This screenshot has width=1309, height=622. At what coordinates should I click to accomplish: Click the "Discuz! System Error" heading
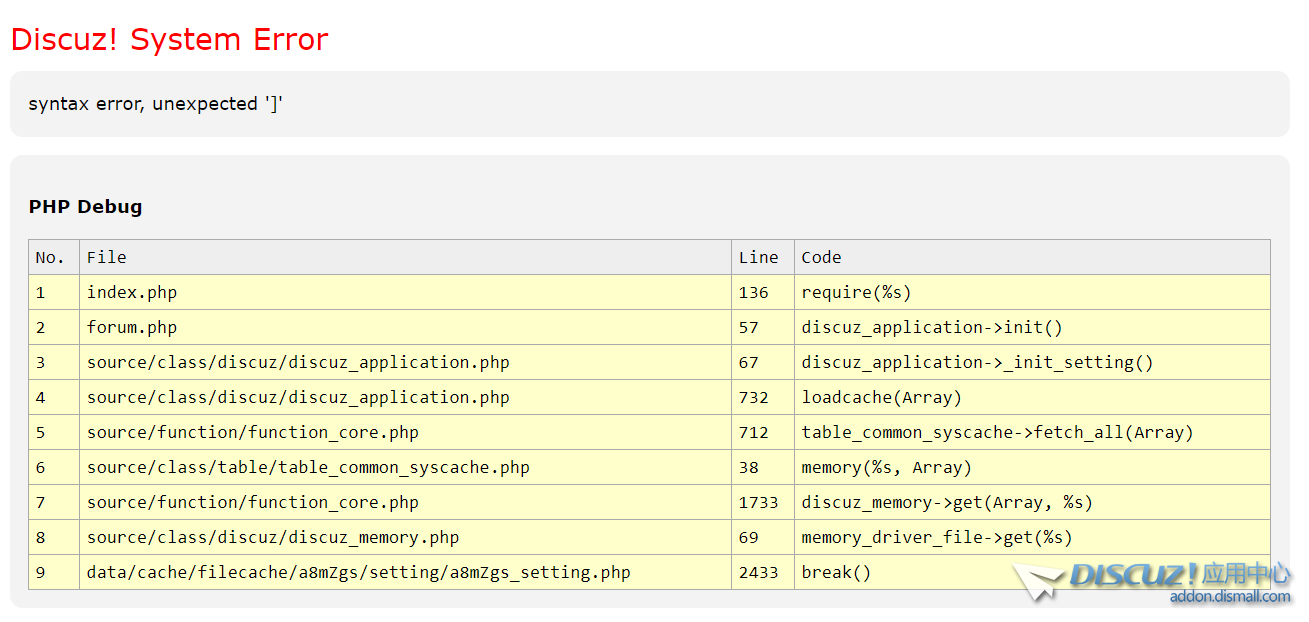(x=169, y=39)
